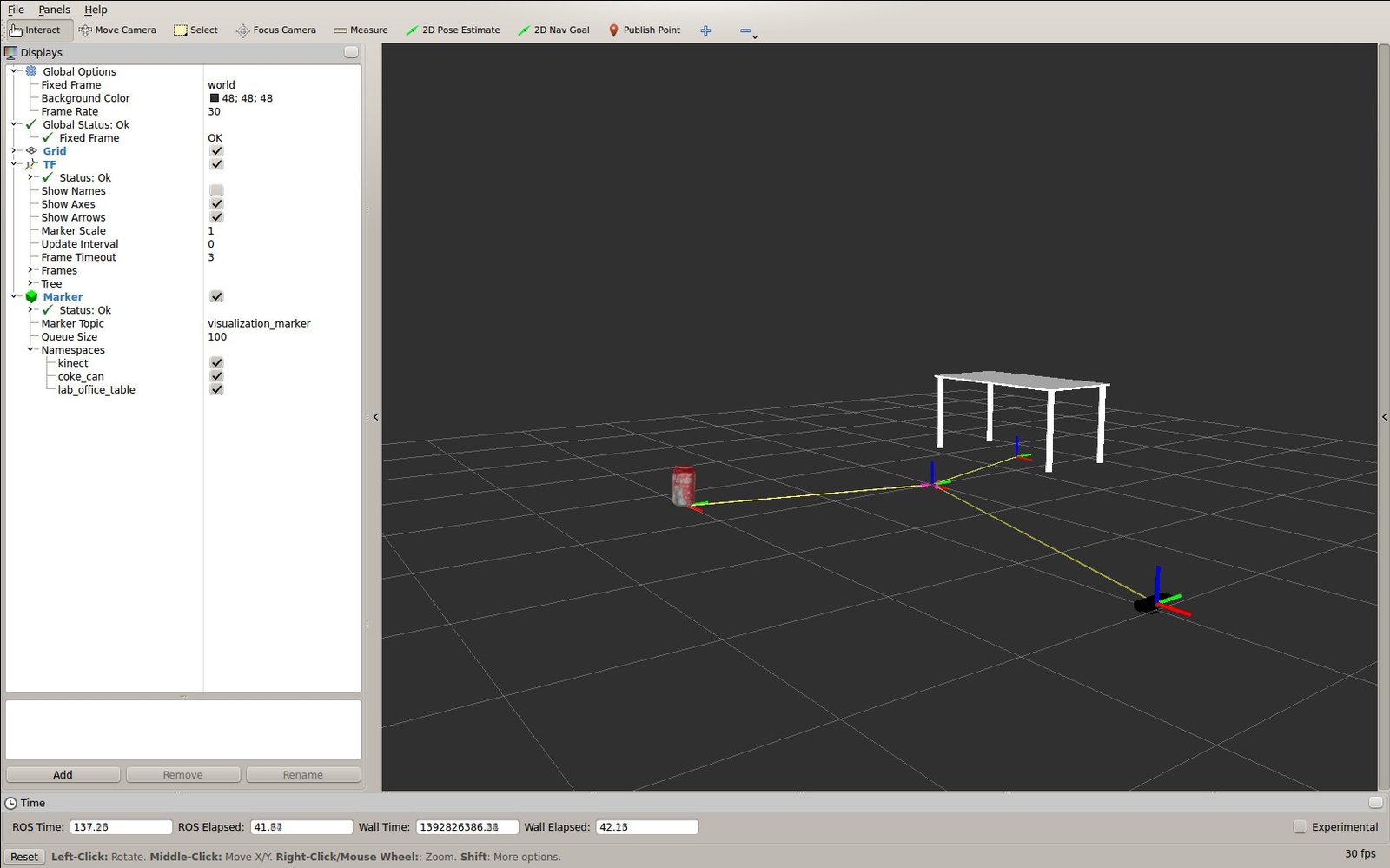Toggle the kinect namespace checkbox

pyautogui.click(x=216, y=363)
